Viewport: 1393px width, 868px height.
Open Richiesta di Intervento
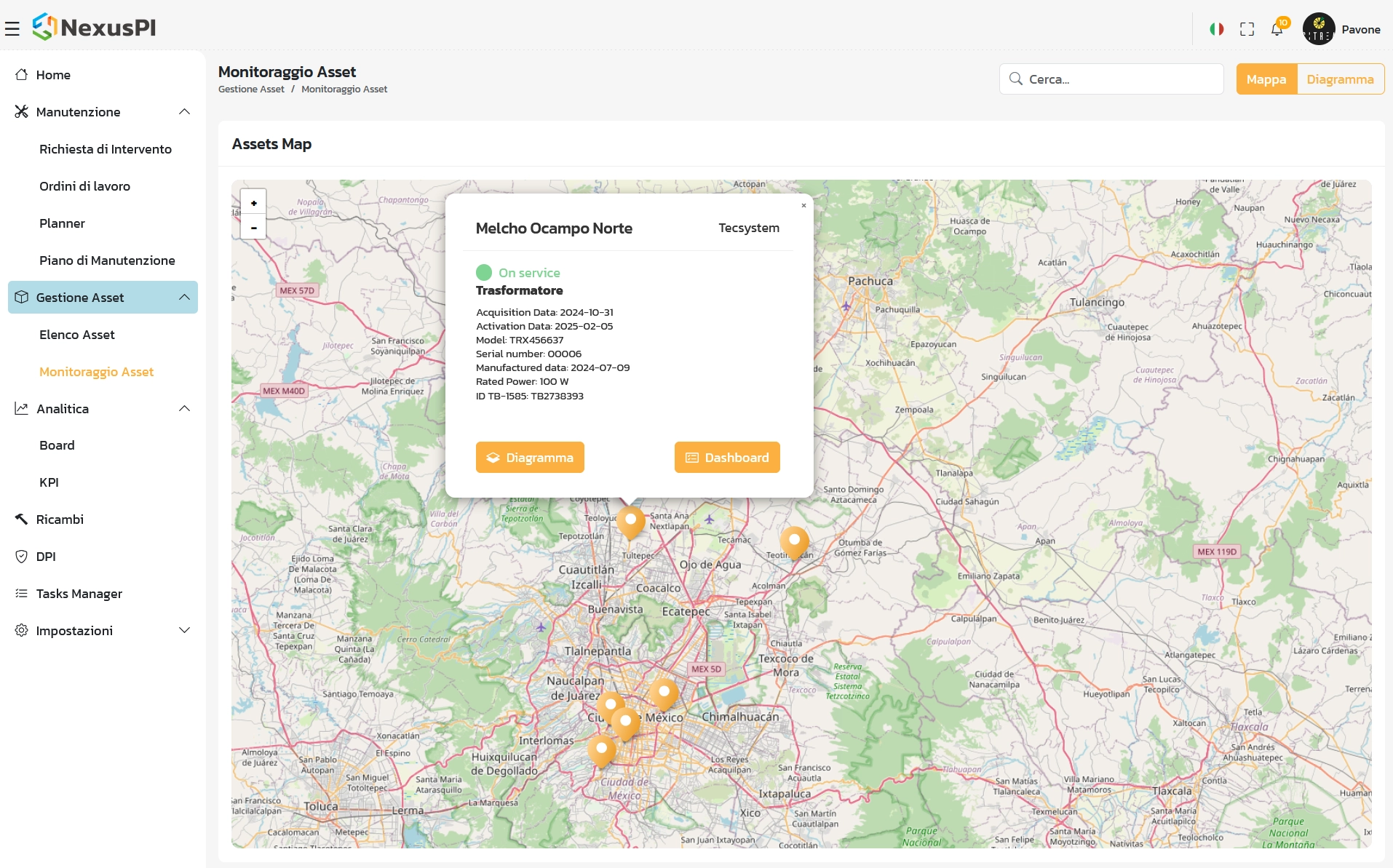[106, 148]
